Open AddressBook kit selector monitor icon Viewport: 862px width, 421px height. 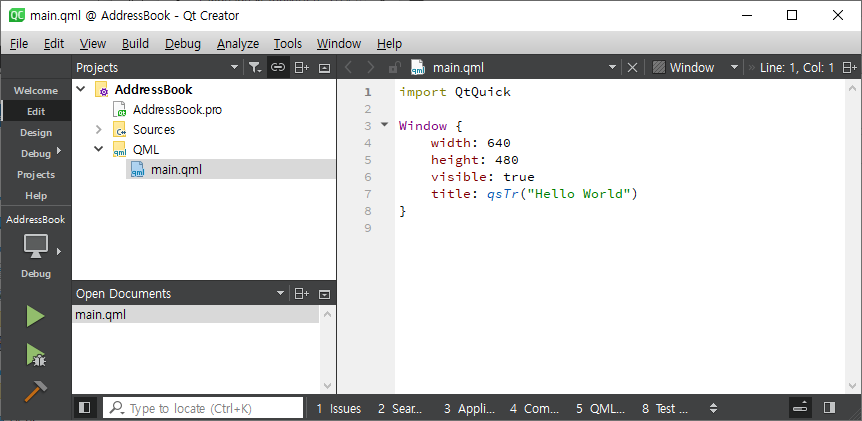point(36,246)
